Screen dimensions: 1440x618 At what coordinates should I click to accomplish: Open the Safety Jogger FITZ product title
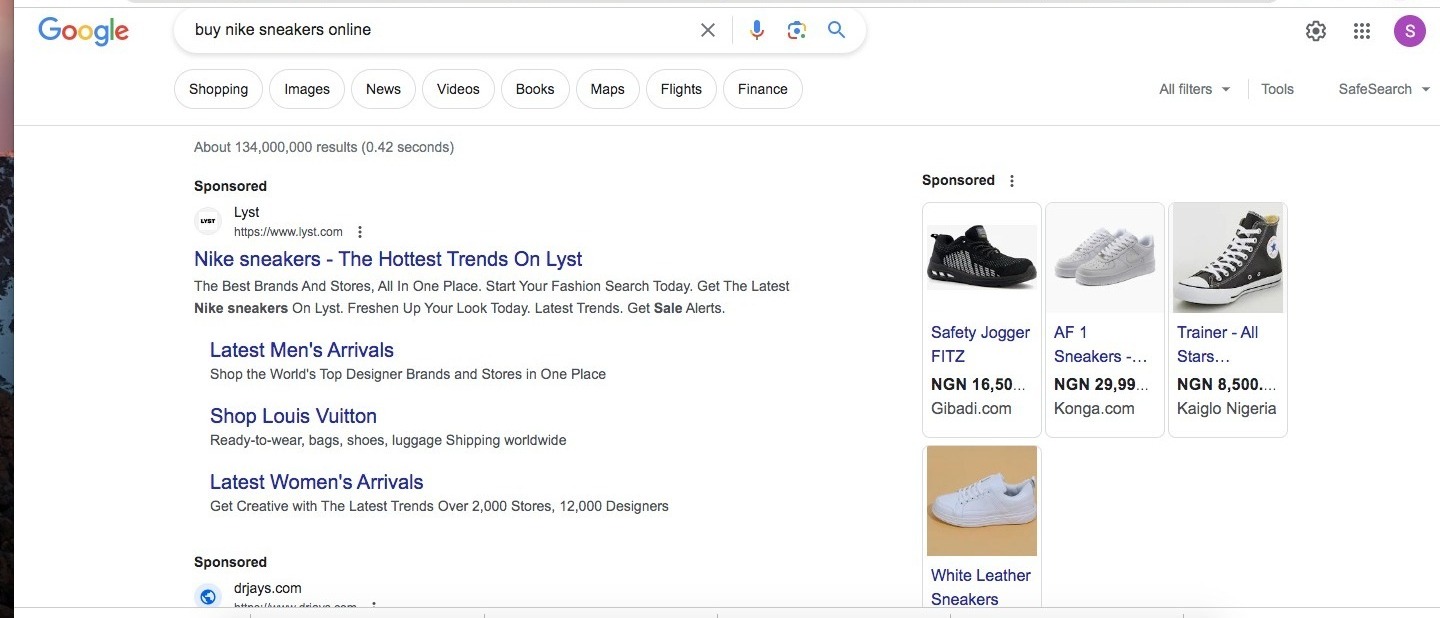[x=980, y=344]
